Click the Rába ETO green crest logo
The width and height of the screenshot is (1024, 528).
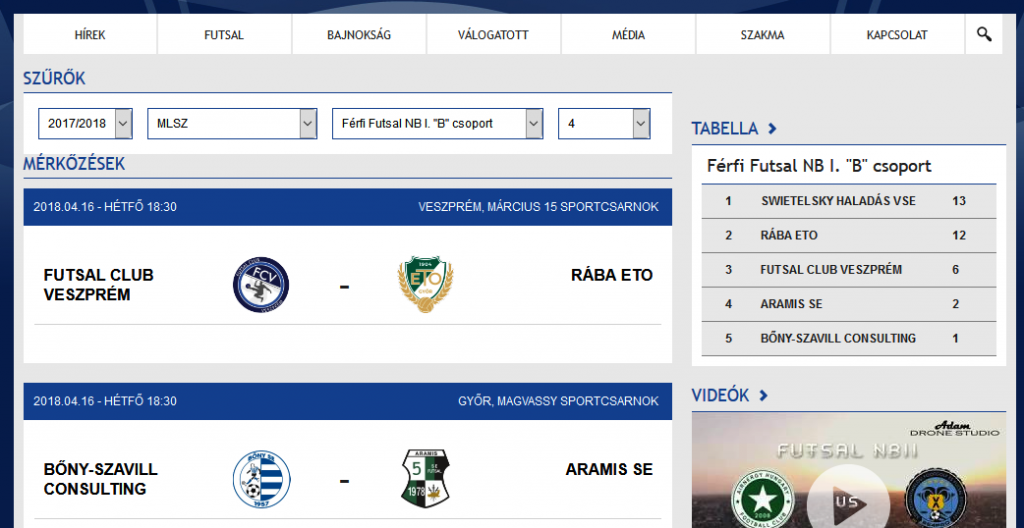(x=425, y=284)
